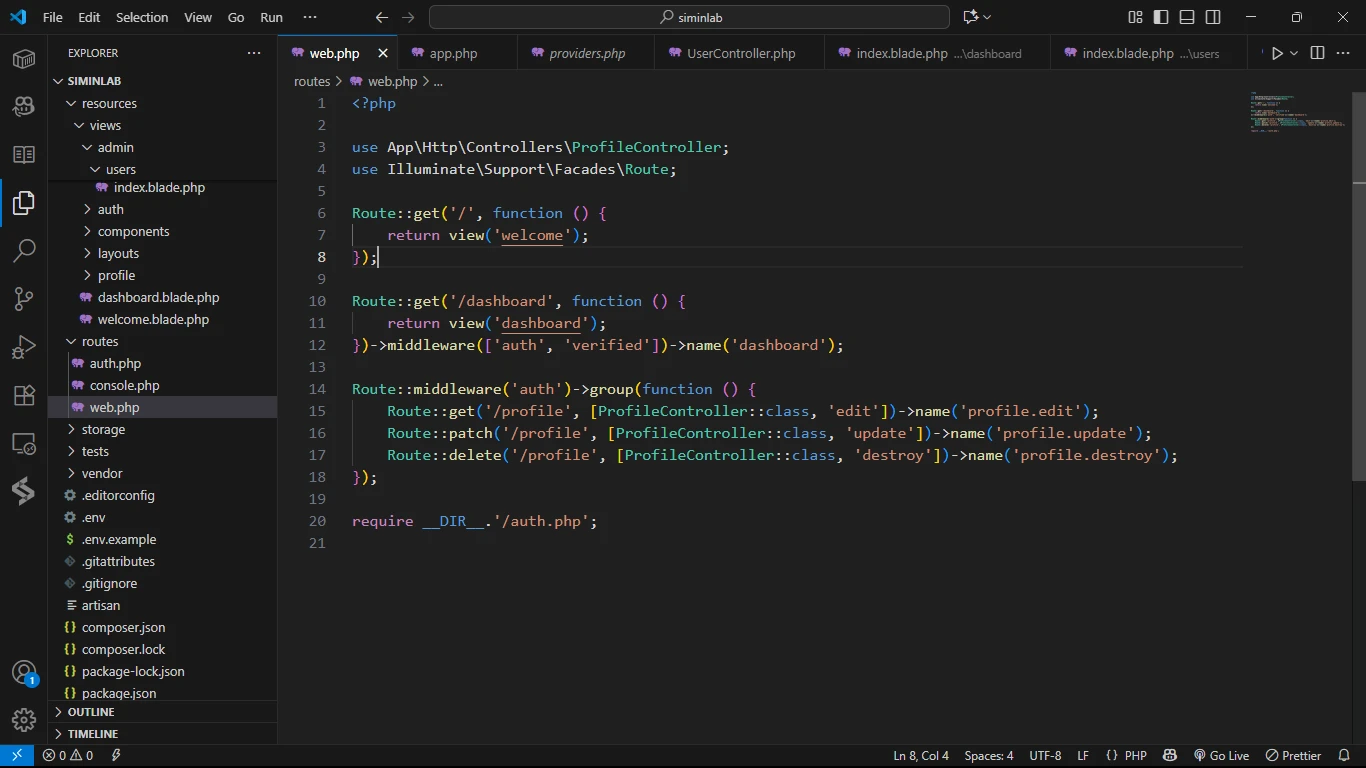Screen dimensions: 1366x768
Task: Click the siminlab command center search box
Action: click(689, 17)
